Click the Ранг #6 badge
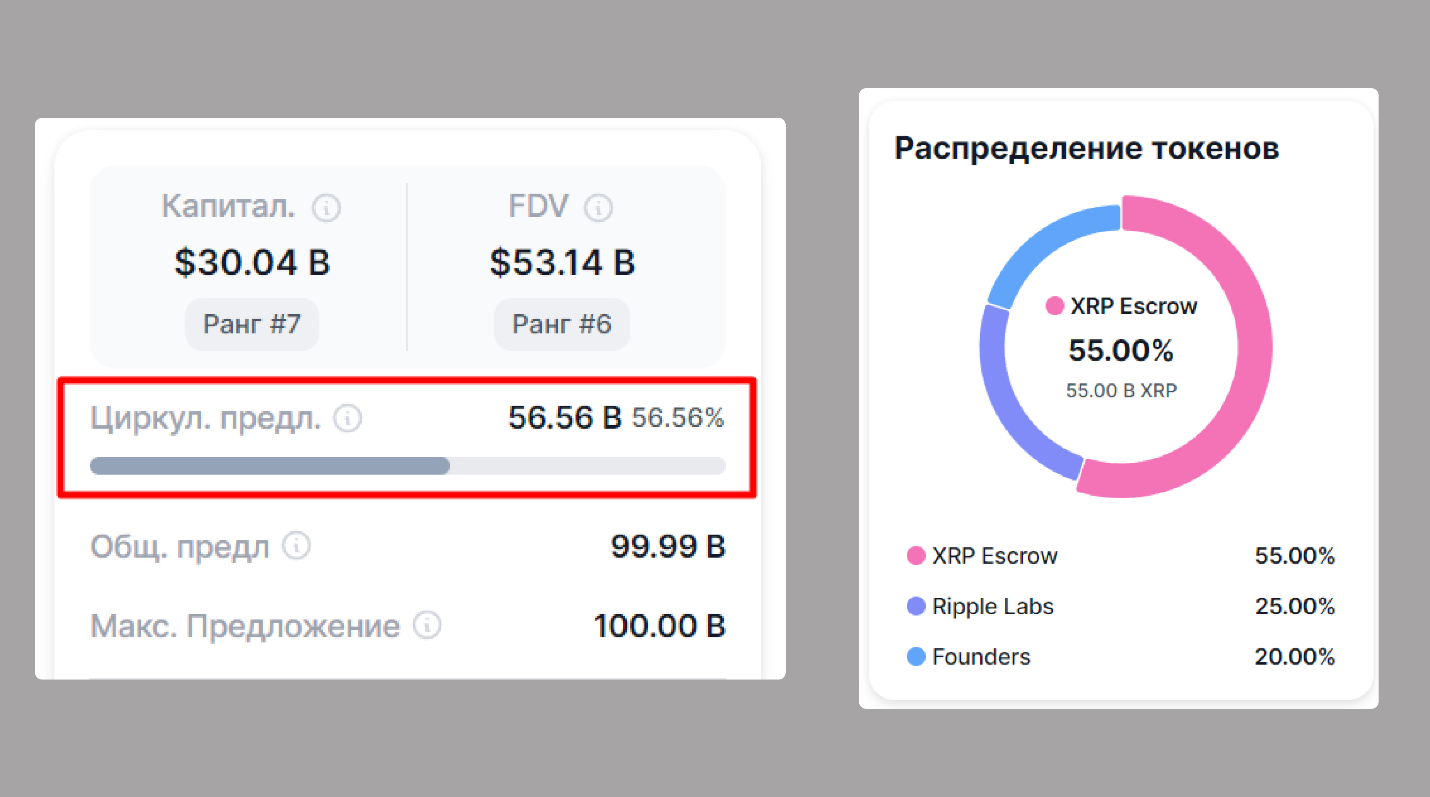Image resolution: width=1430 pixels, height=797 pixels. click(562, 324)
